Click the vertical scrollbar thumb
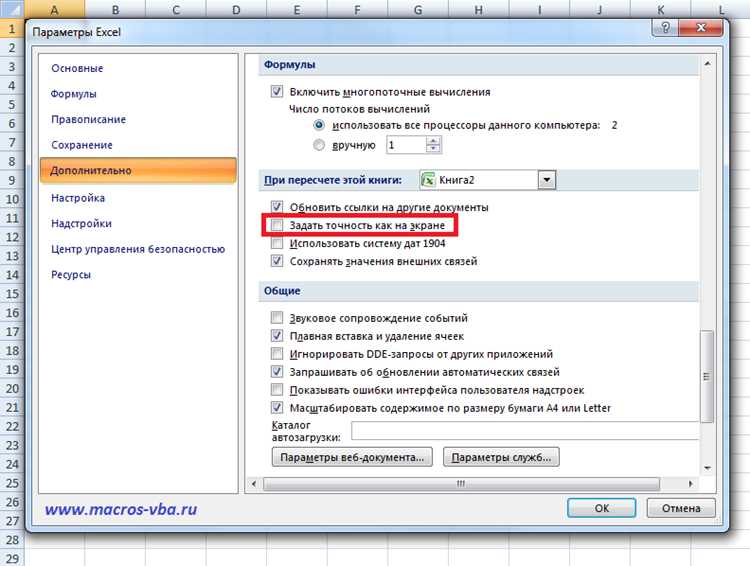This screenshot has width=750, height=566. pyautogui.click(x=707, y=377)
